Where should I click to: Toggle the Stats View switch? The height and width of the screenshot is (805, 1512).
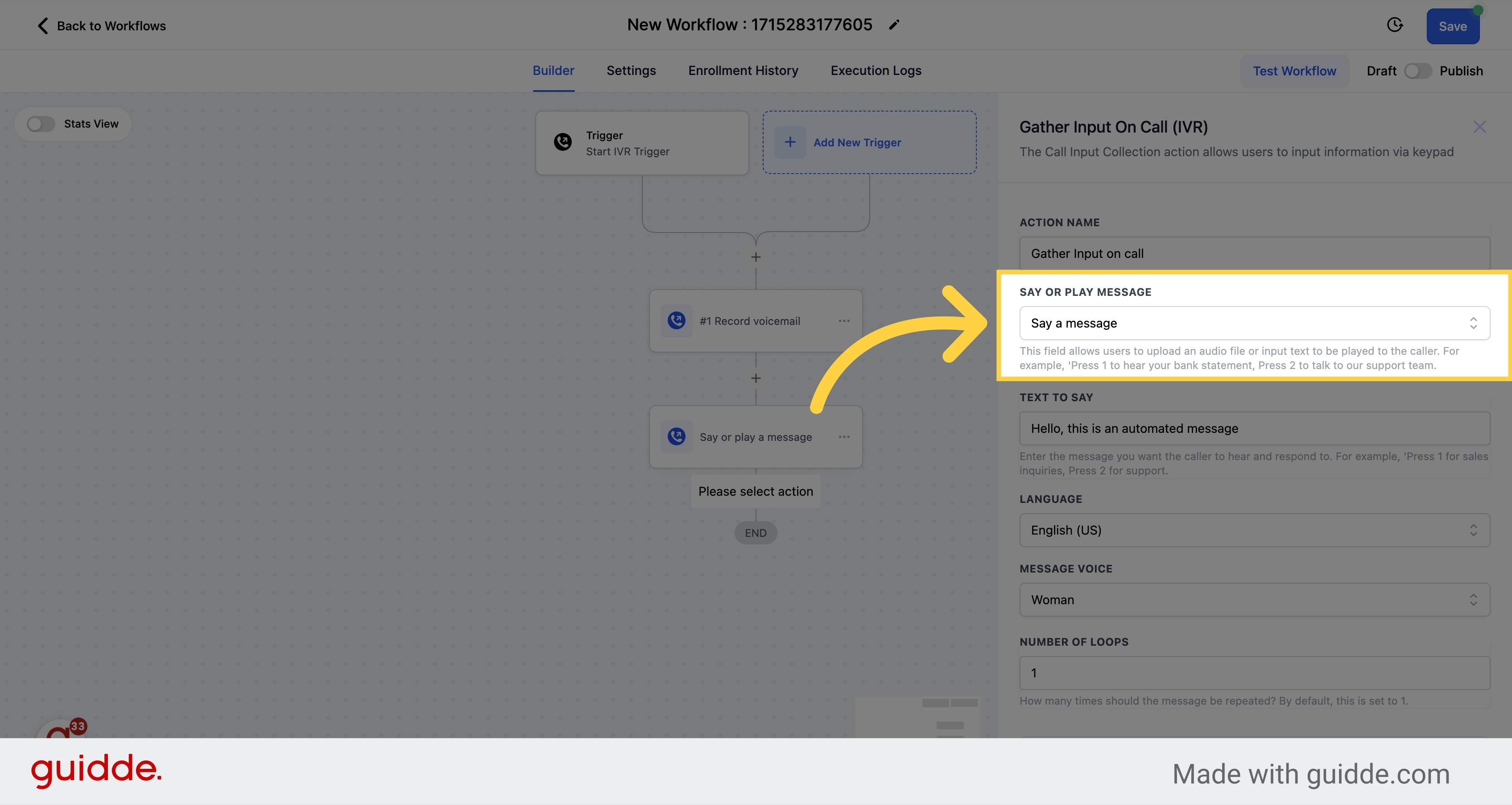pos(41,124)
